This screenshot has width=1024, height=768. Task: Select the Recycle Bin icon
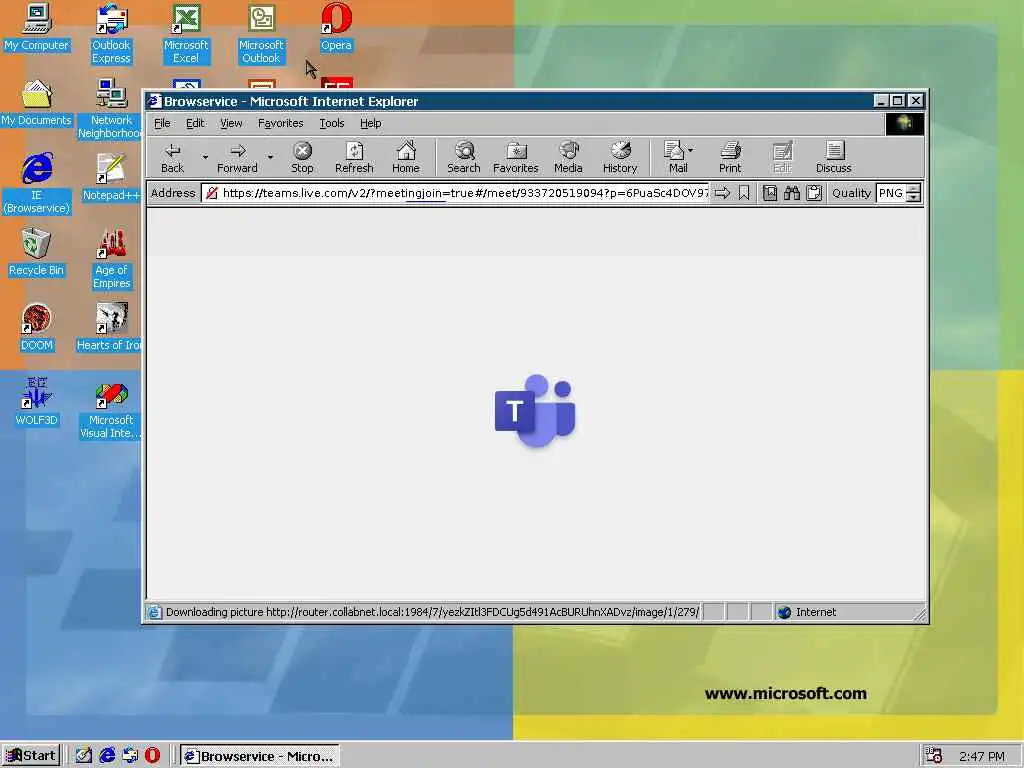point(36,253)
